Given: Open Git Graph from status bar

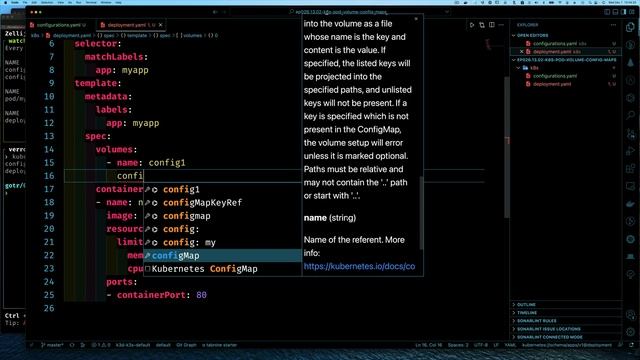Looking at the screenshot, I should (186, 345).
